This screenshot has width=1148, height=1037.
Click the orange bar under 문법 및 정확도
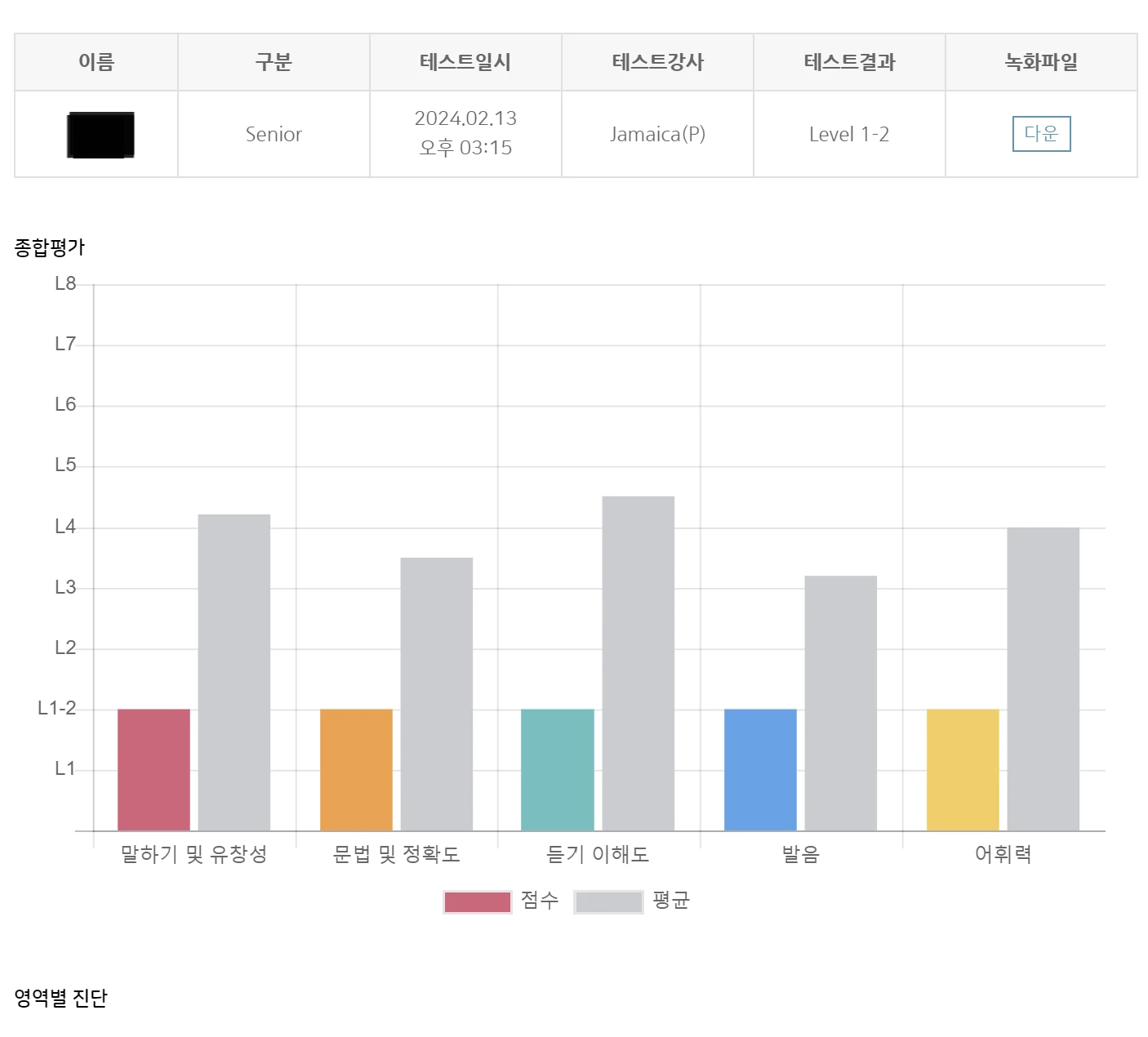(x=356, y=768)
